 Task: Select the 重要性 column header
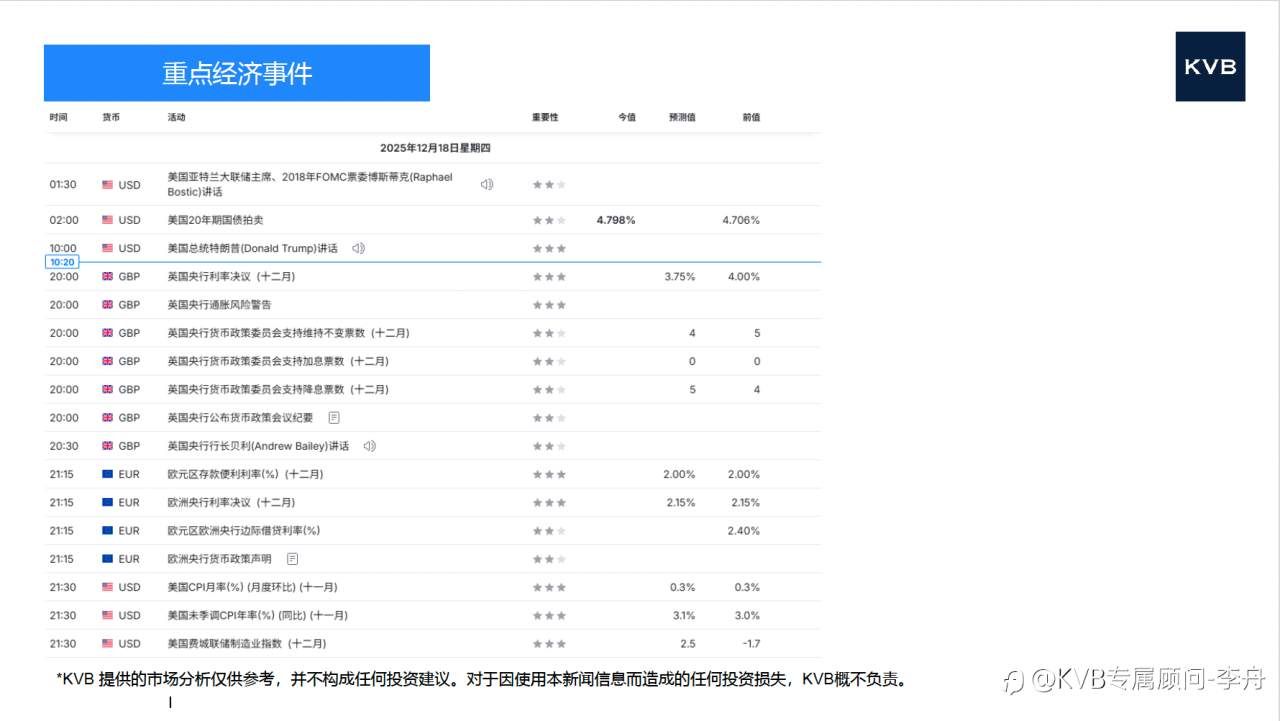point(545,117)
